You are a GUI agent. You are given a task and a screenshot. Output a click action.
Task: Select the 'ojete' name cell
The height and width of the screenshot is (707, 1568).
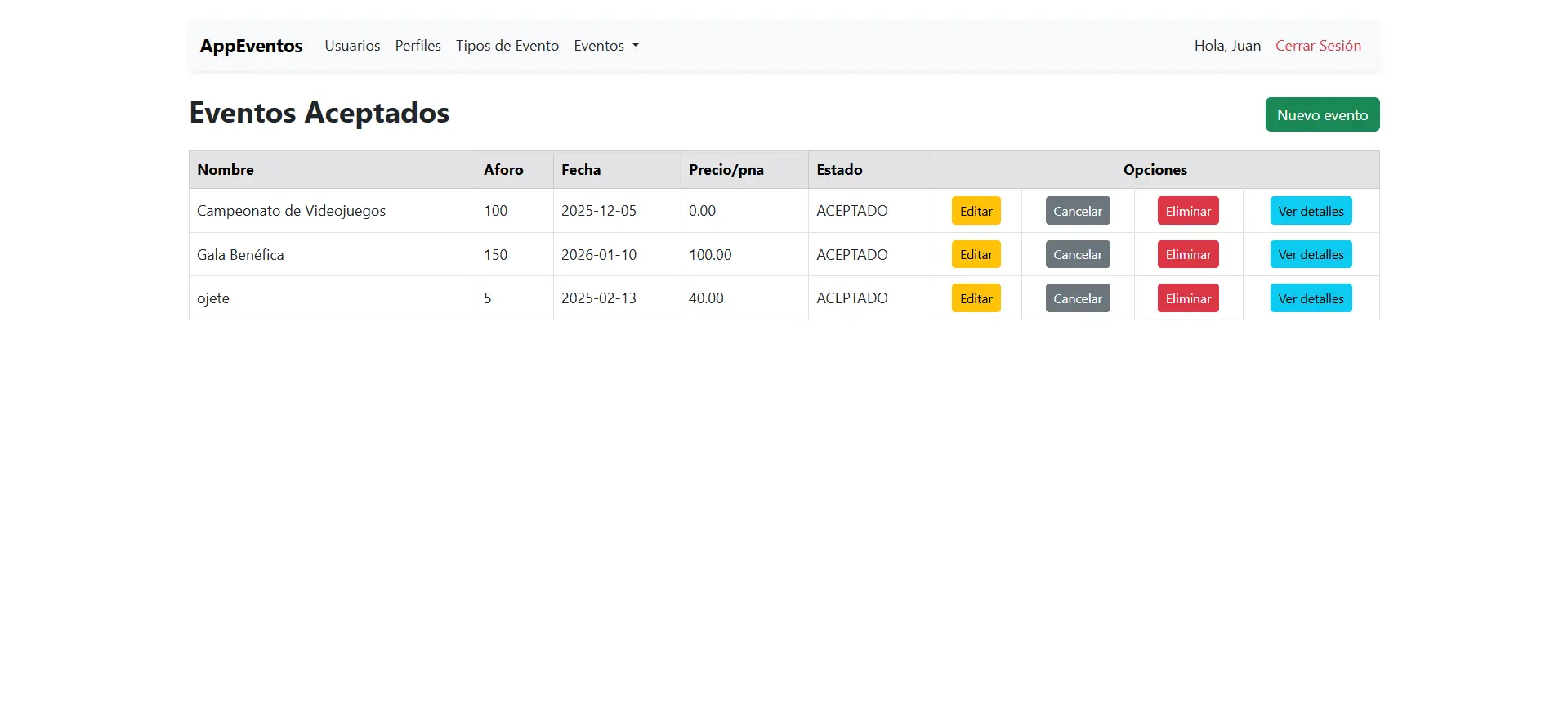[332, 298]
